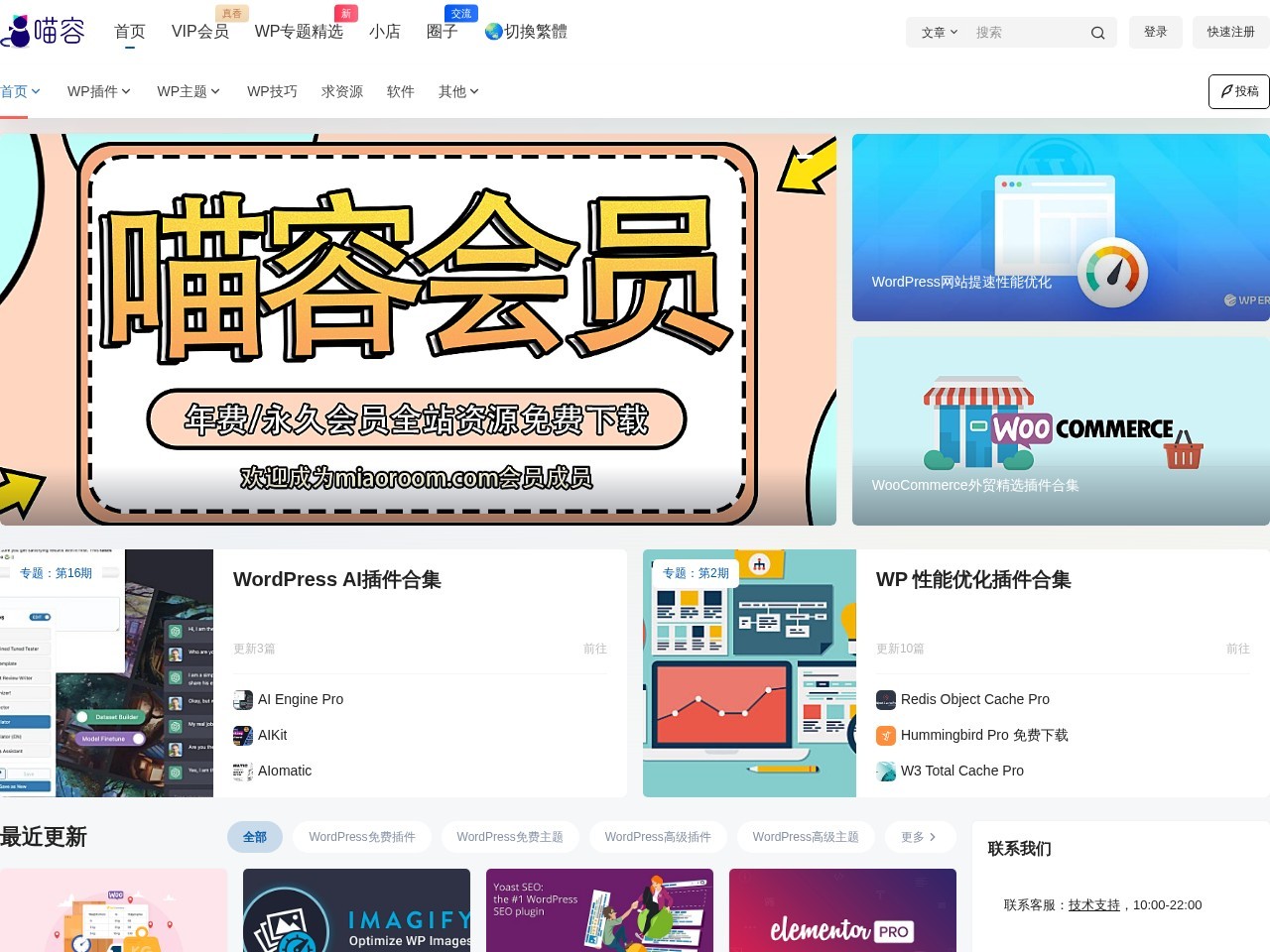Open the Yoast SEO post thumbnail
Screen dimensions: 1270x952
[599, 910]
